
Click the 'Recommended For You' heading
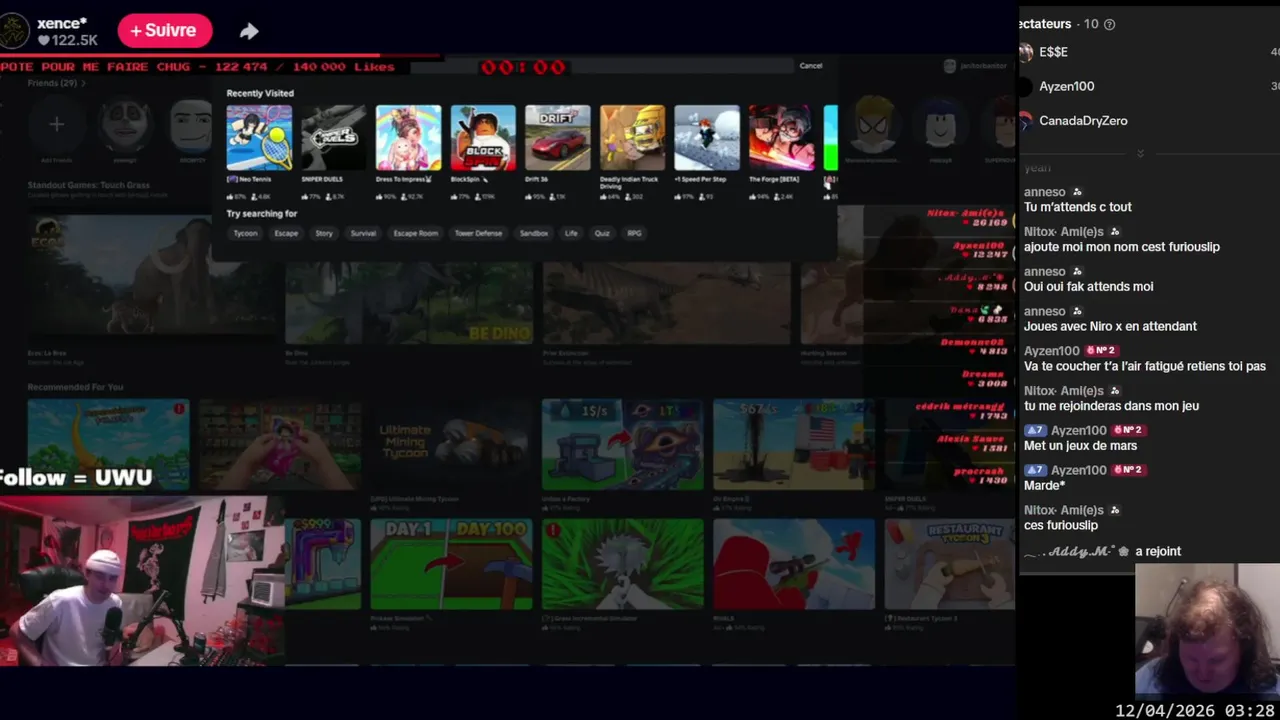pos(75,387)
